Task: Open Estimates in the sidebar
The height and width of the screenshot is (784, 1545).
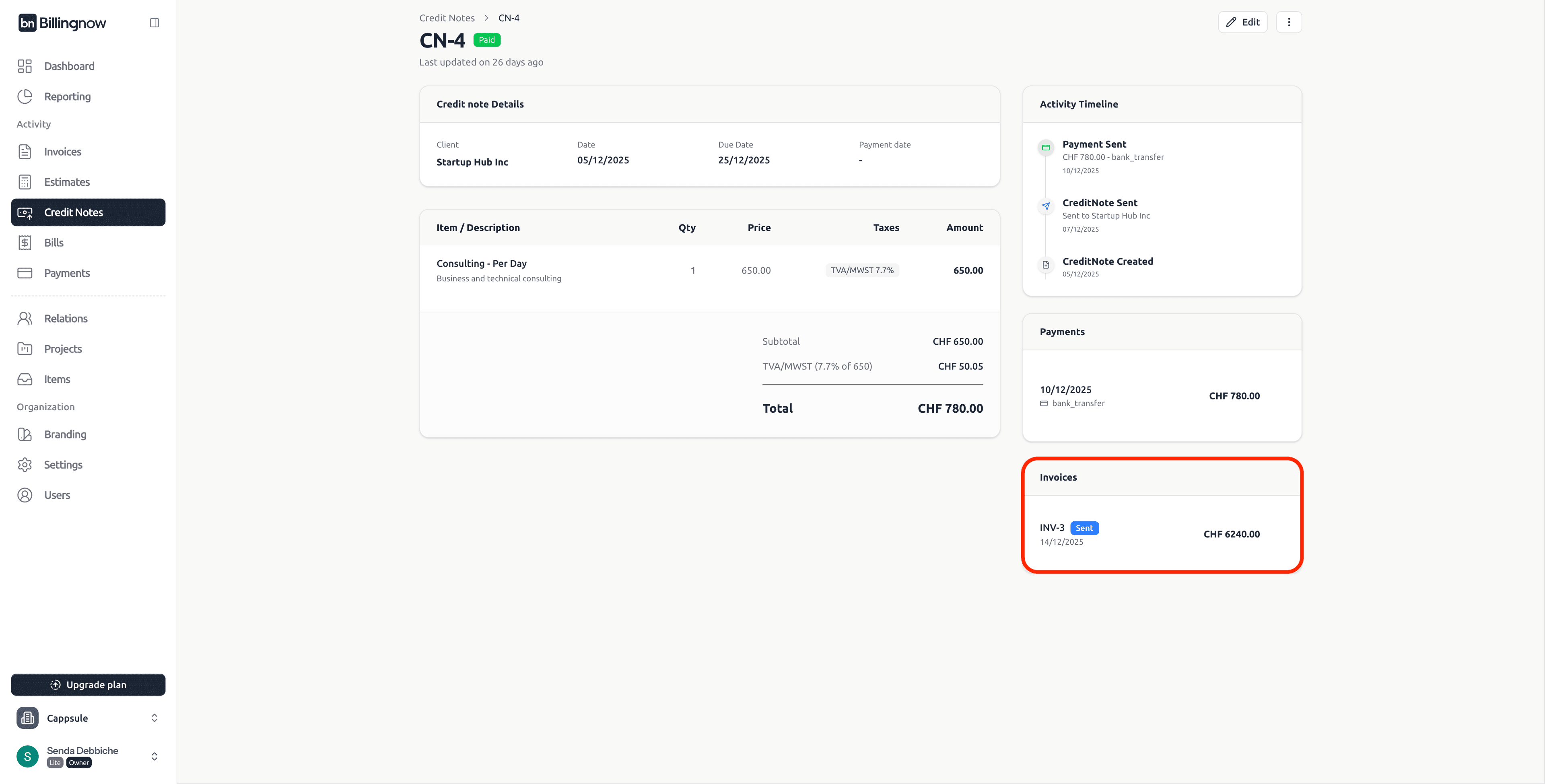Action: [66, 182]
